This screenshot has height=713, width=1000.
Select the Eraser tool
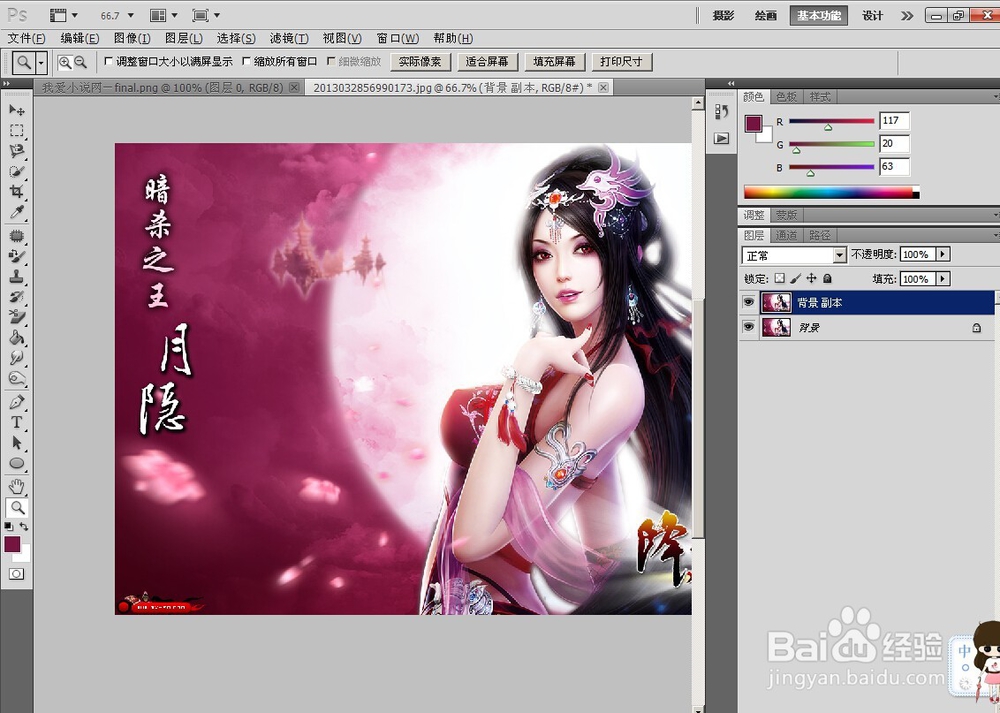click(17, 317)
